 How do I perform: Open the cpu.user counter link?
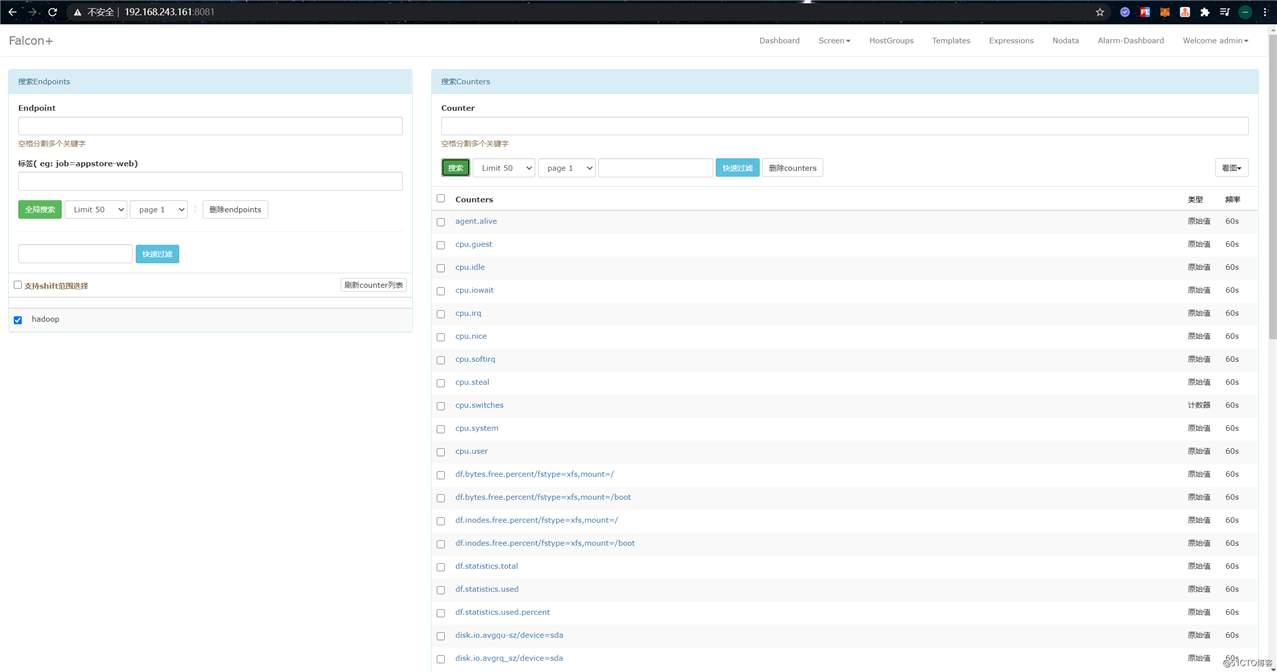471,451
